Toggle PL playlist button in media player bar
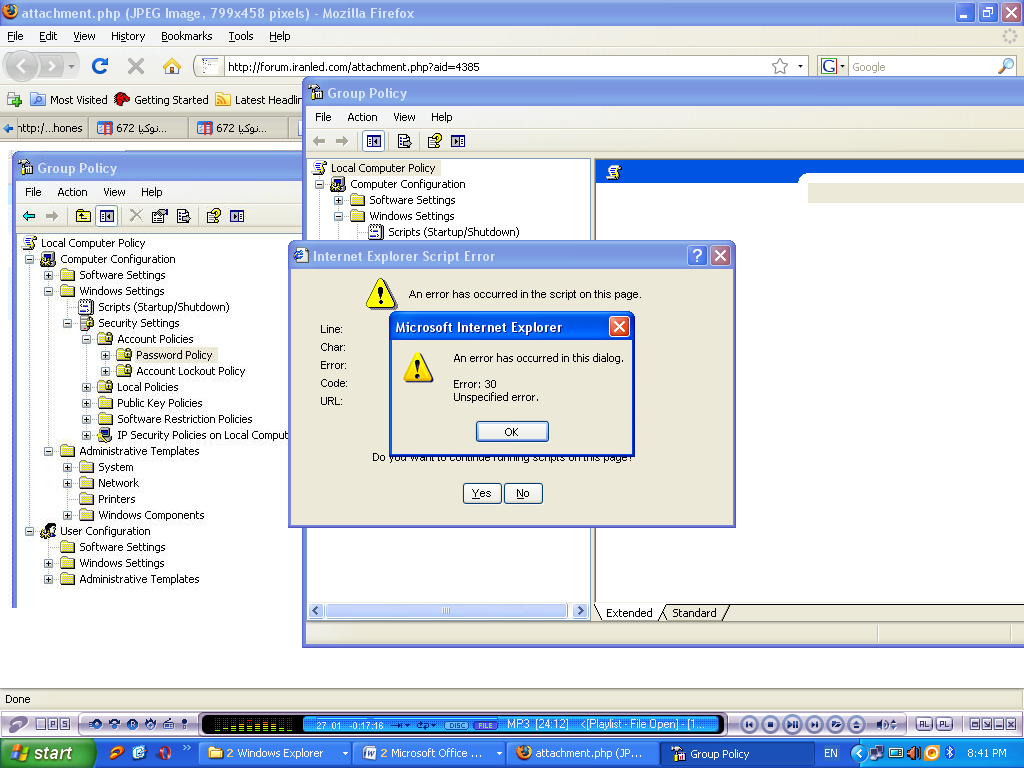Viewport: 1024px width, 768px height. click(x=944, y=724)
